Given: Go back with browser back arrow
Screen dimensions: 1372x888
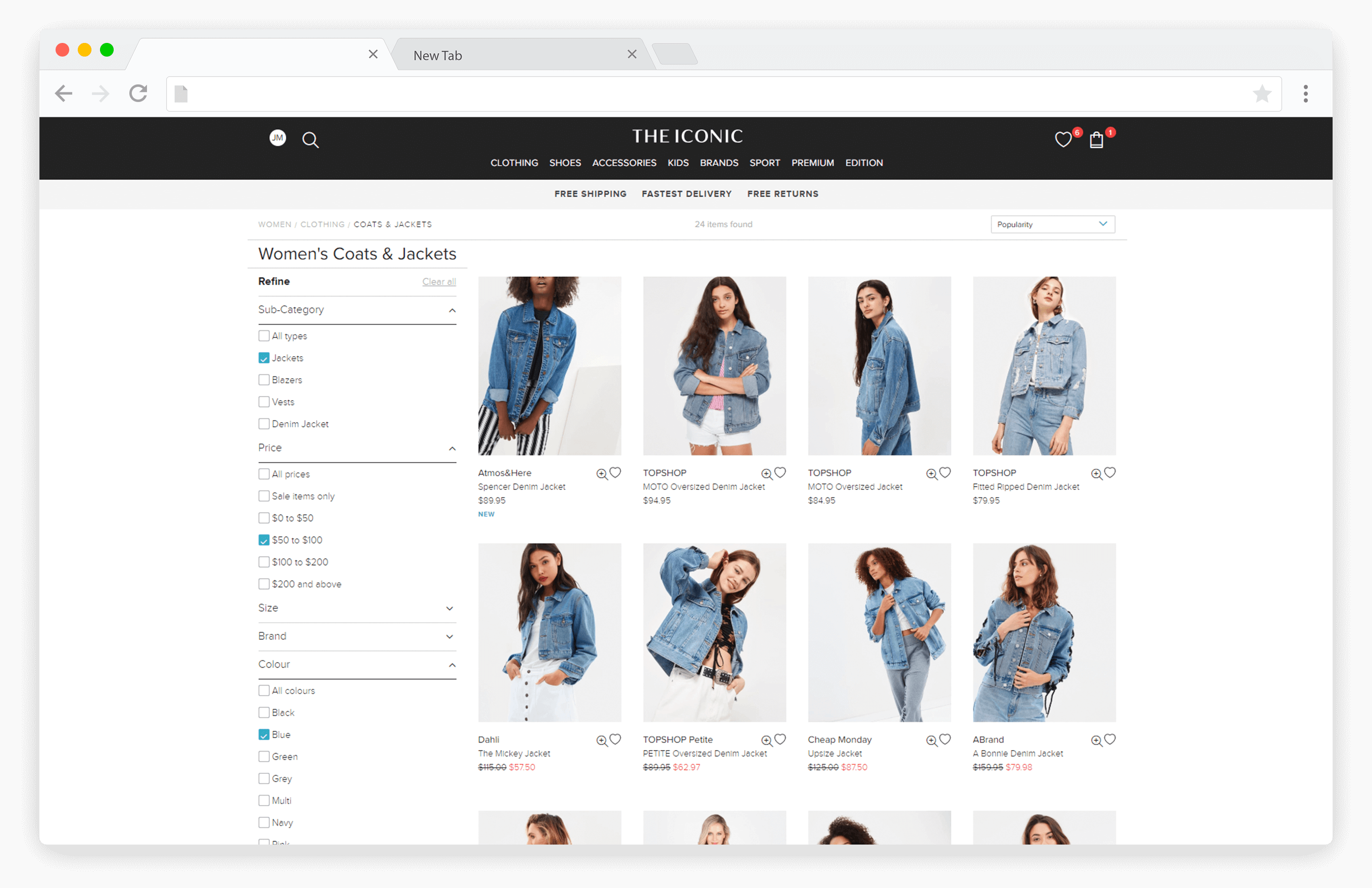Looking at the screenshot, I should coord(64,93).
